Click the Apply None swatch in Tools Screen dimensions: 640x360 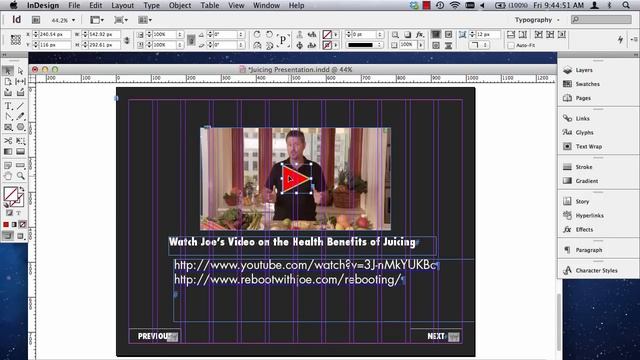(22, 224)
